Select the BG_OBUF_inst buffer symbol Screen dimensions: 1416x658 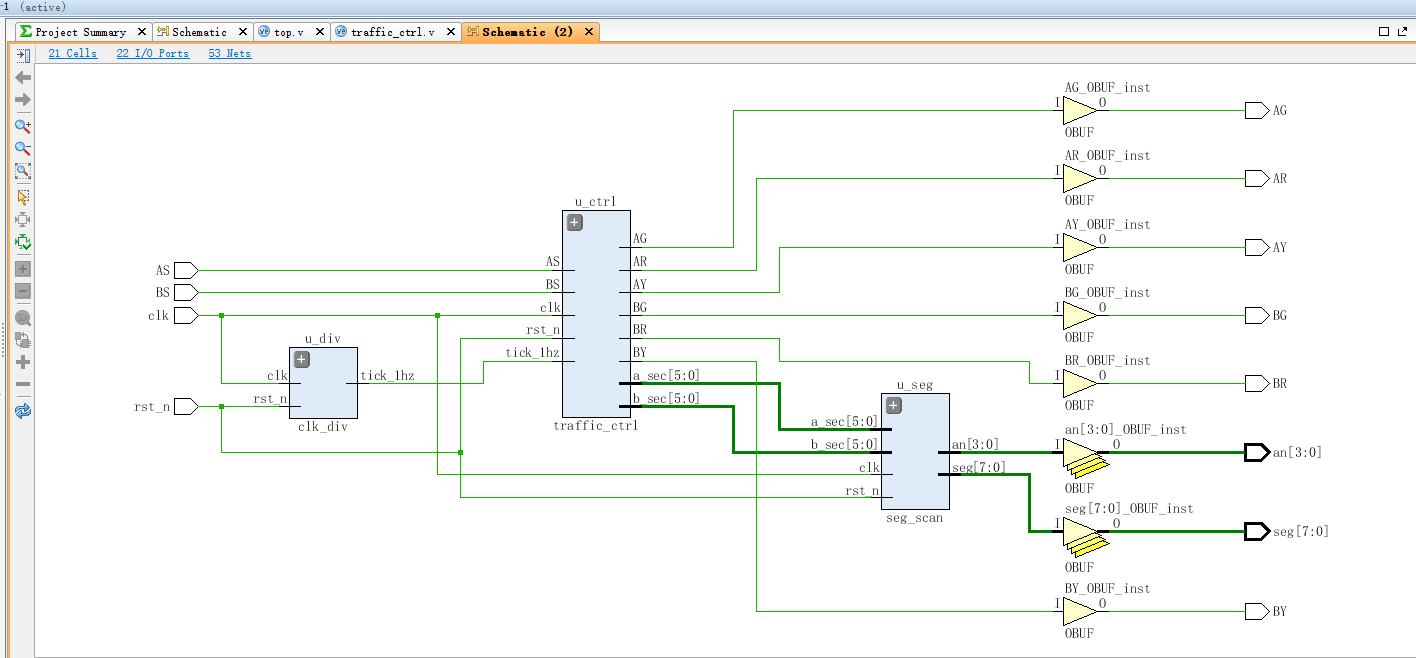(x=1079, y=315)
